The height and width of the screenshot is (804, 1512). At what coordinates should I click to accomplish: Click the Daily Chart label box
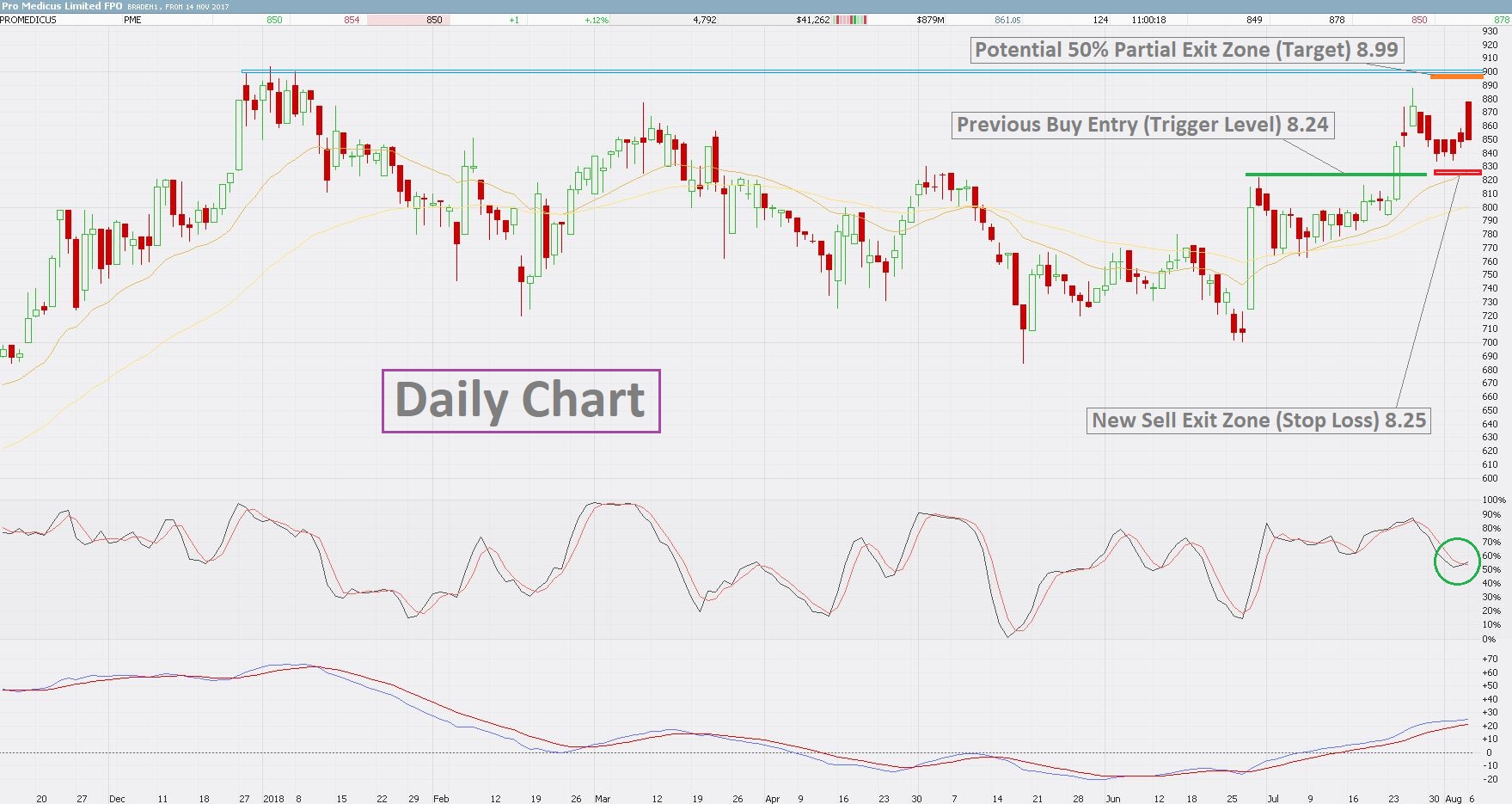521,401
